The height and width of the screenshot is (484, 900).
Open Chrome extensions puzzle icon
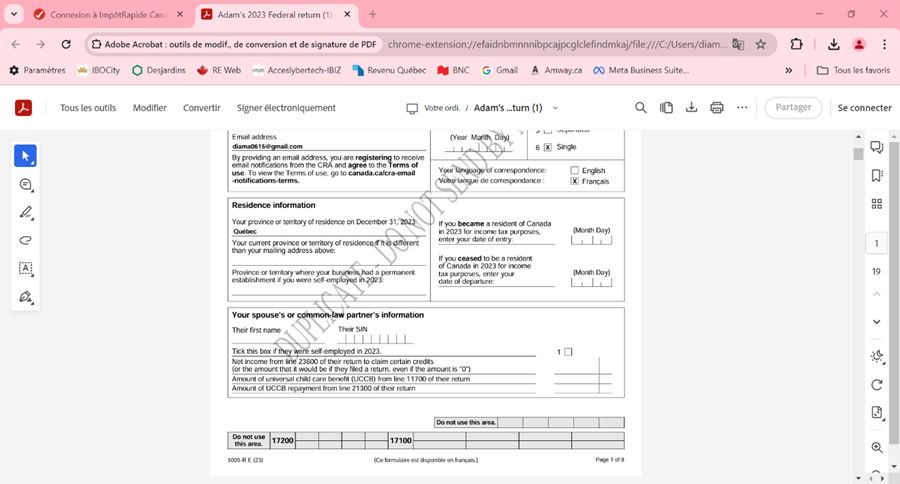(796, 44)
